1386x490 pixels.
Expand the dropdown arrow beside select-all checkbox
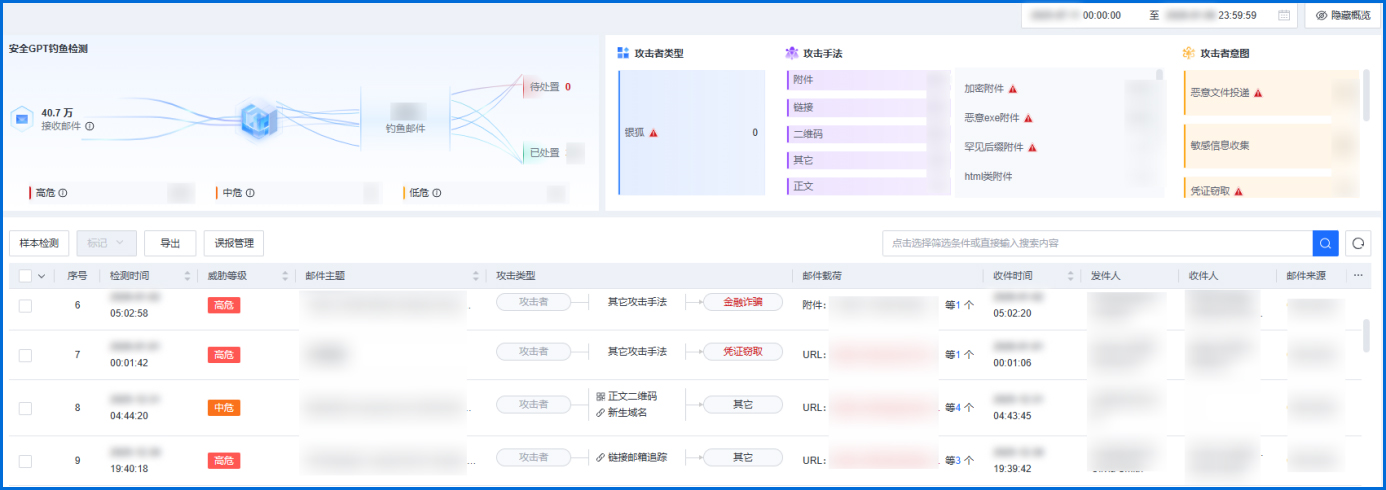[x=42, y=276]
